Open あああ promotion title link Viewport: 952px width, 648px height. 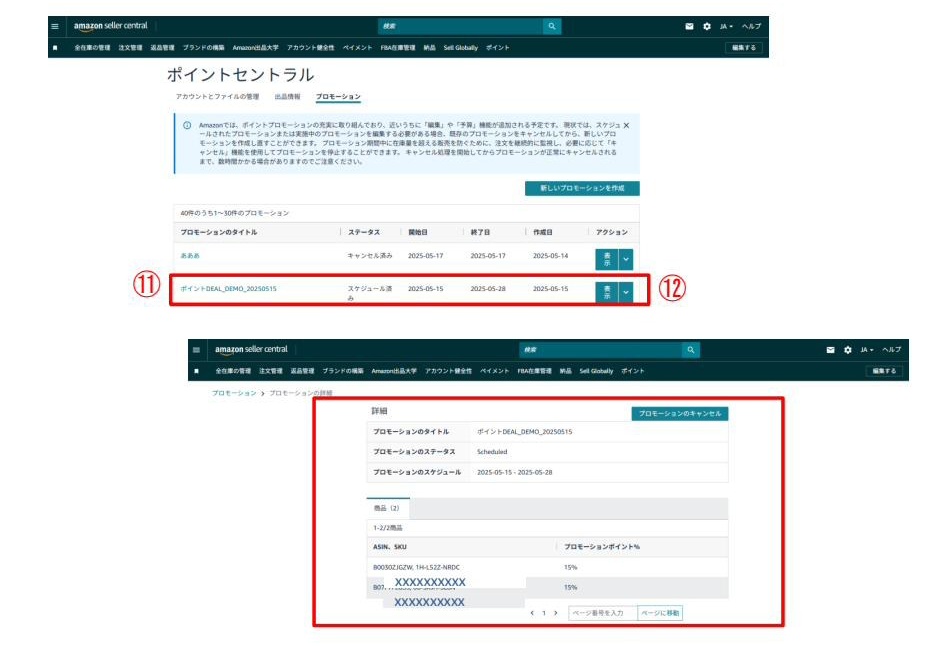tap(190, 256)
